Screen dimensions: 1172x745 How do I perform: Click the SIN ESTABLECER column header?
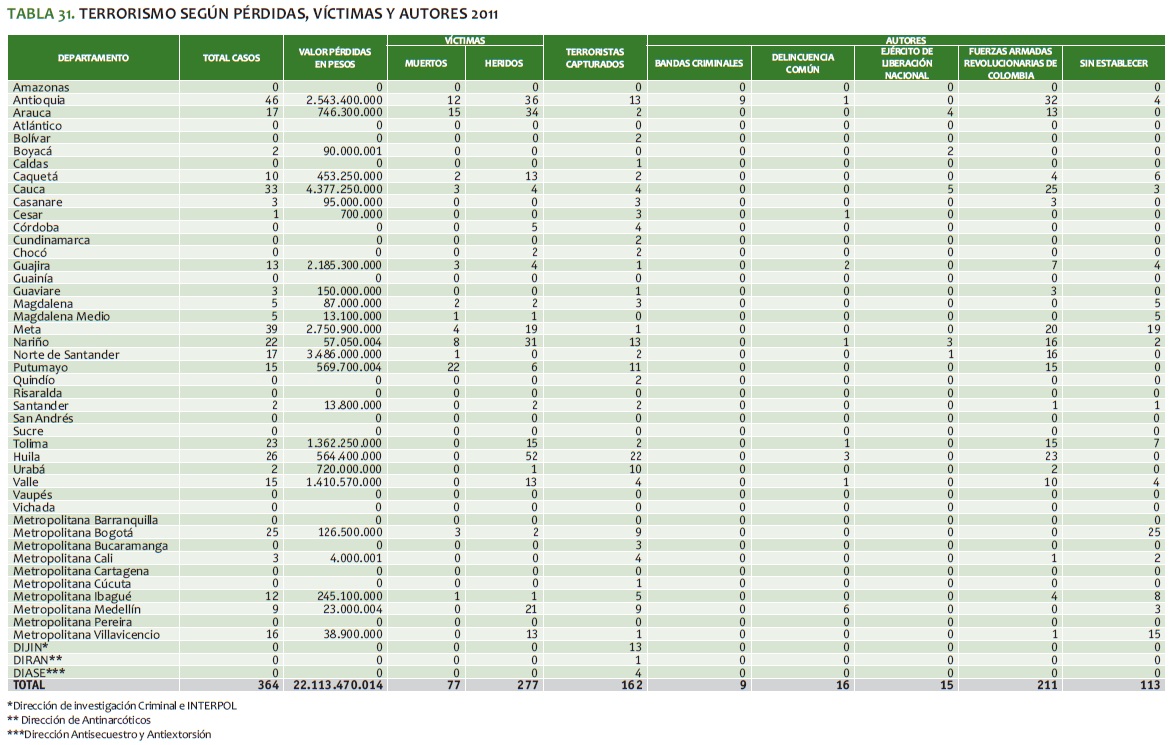click(1113, 63)
